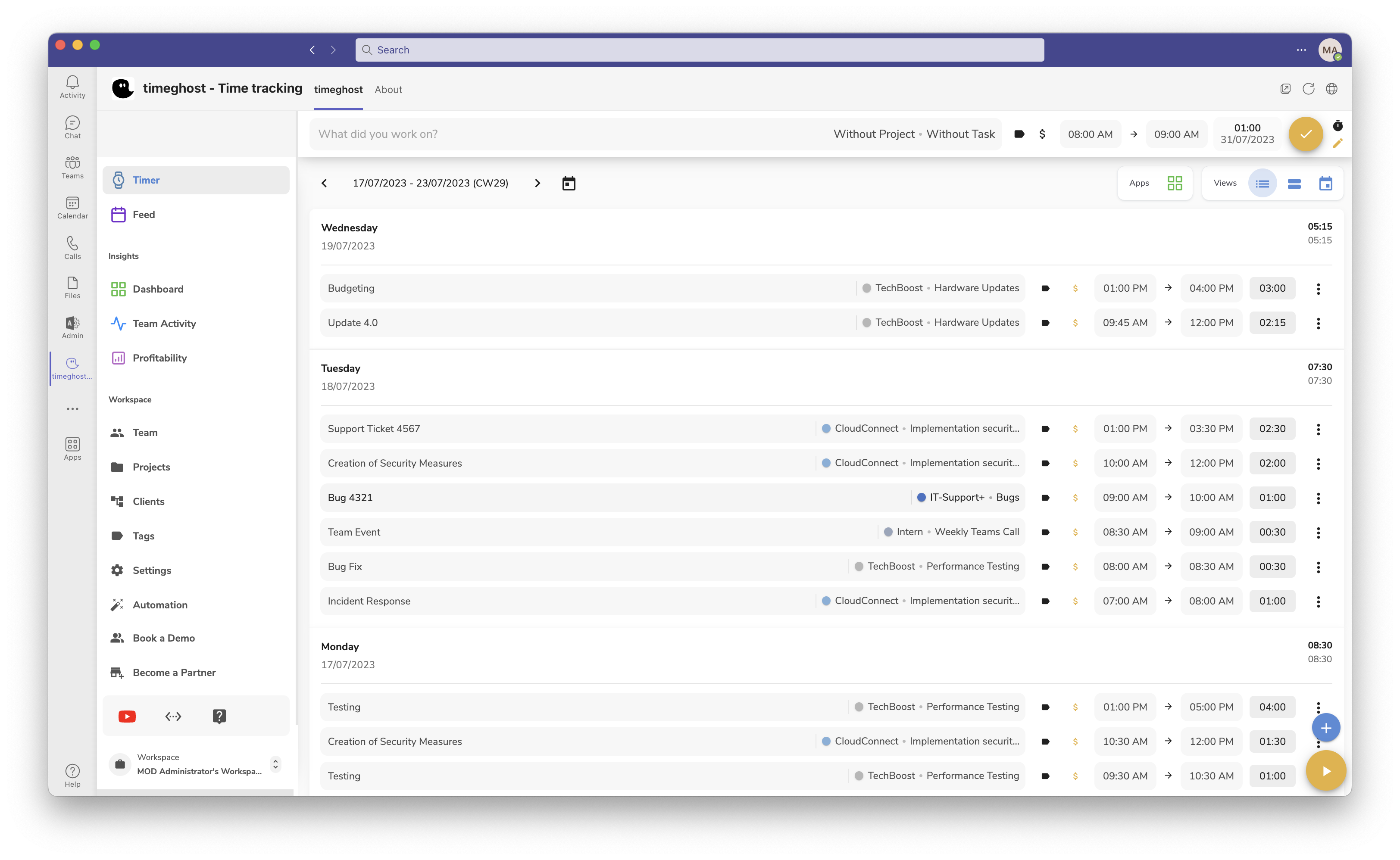Open the Book a Demo link
1400x860 pixels.
pos(163,638)
